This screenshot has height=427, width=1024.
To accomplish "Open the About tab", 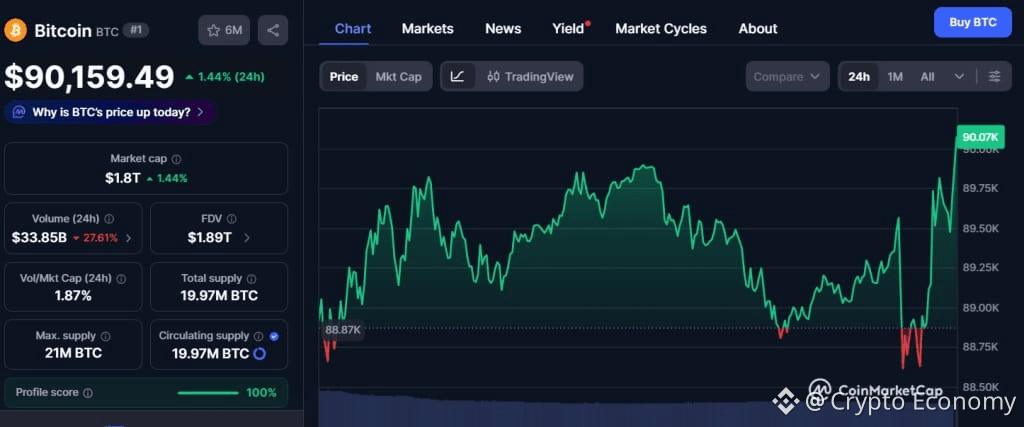I will click(x=758, y=29).
